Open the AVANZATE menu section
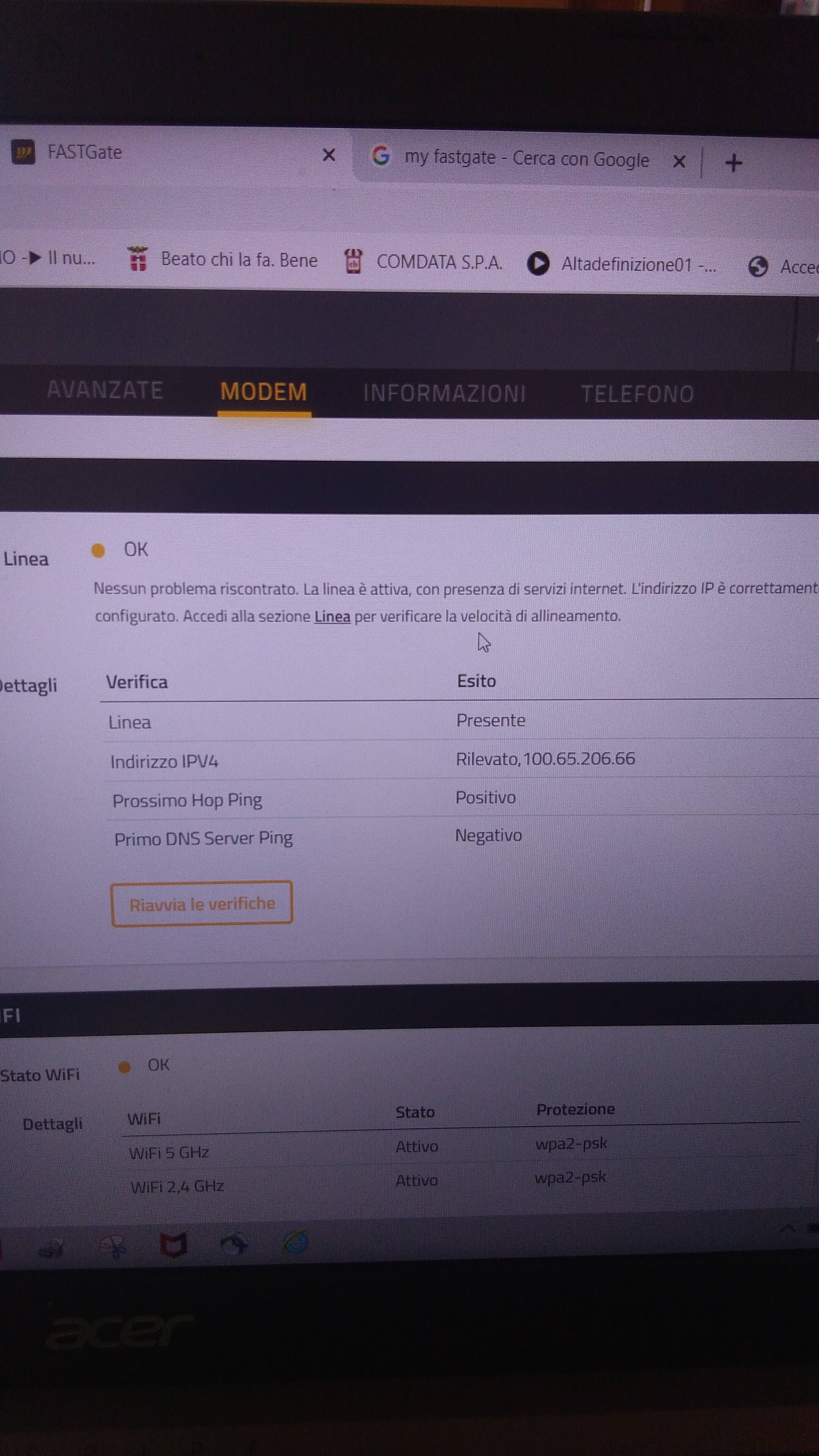 [x=105, y=390]
